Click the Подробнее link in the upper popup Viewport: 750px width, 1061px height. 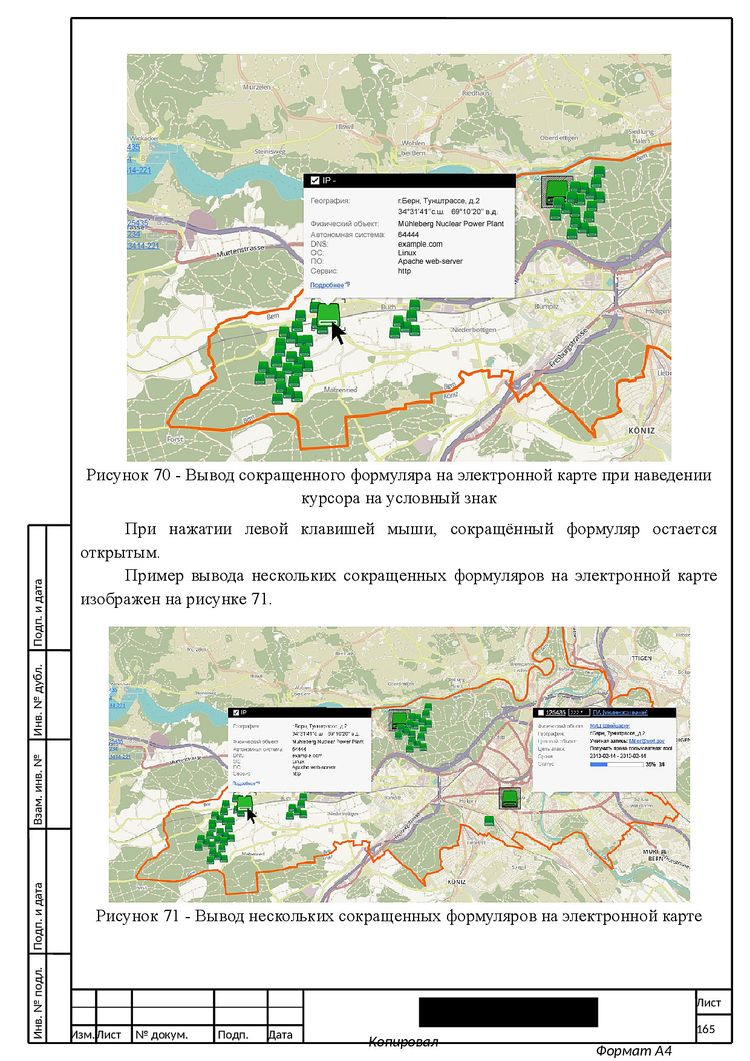coord(327,285)
